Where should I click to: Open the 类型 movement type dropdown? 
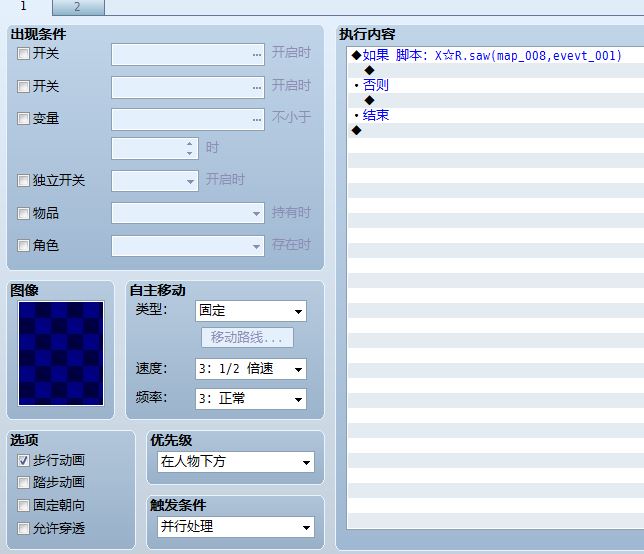point(251,311)
